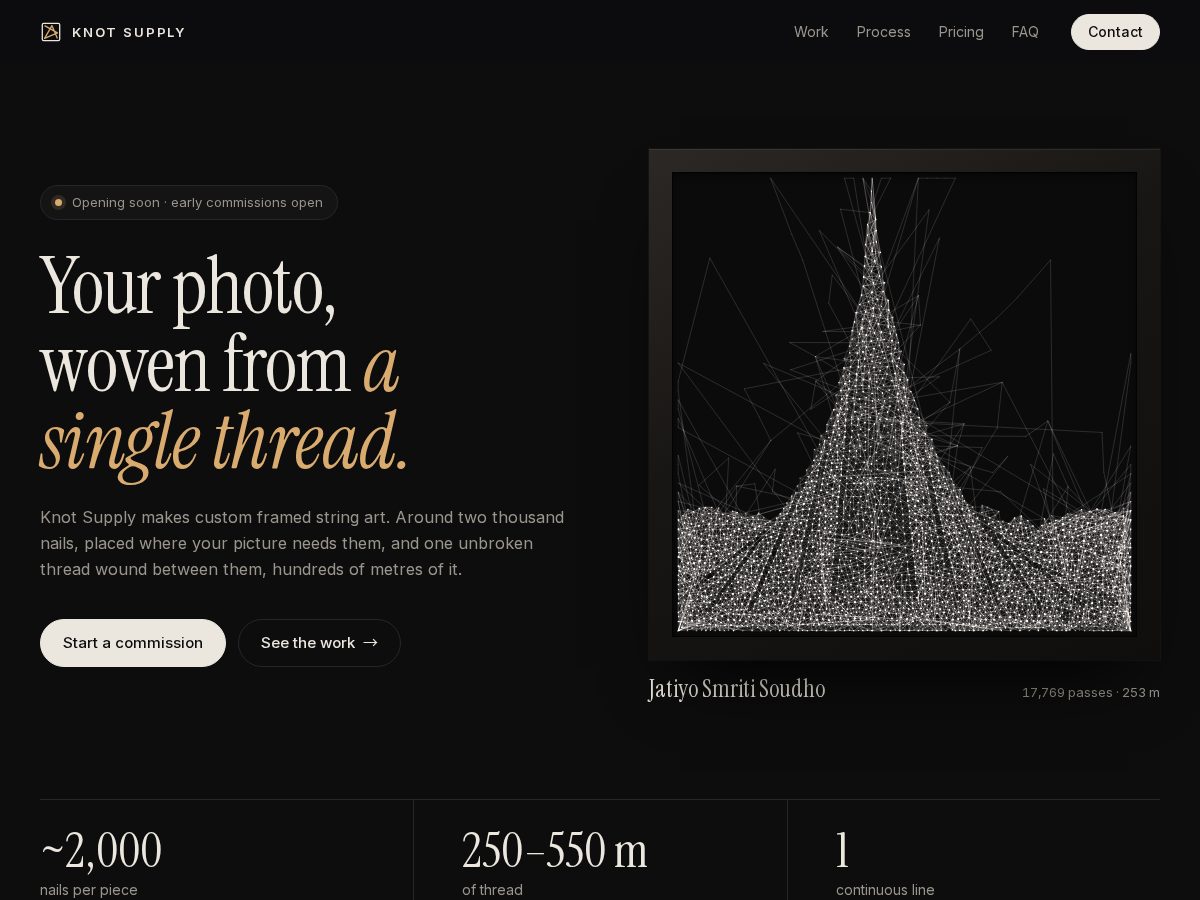
Task: Open the Pricing nav link
Action: coord(961,32)
